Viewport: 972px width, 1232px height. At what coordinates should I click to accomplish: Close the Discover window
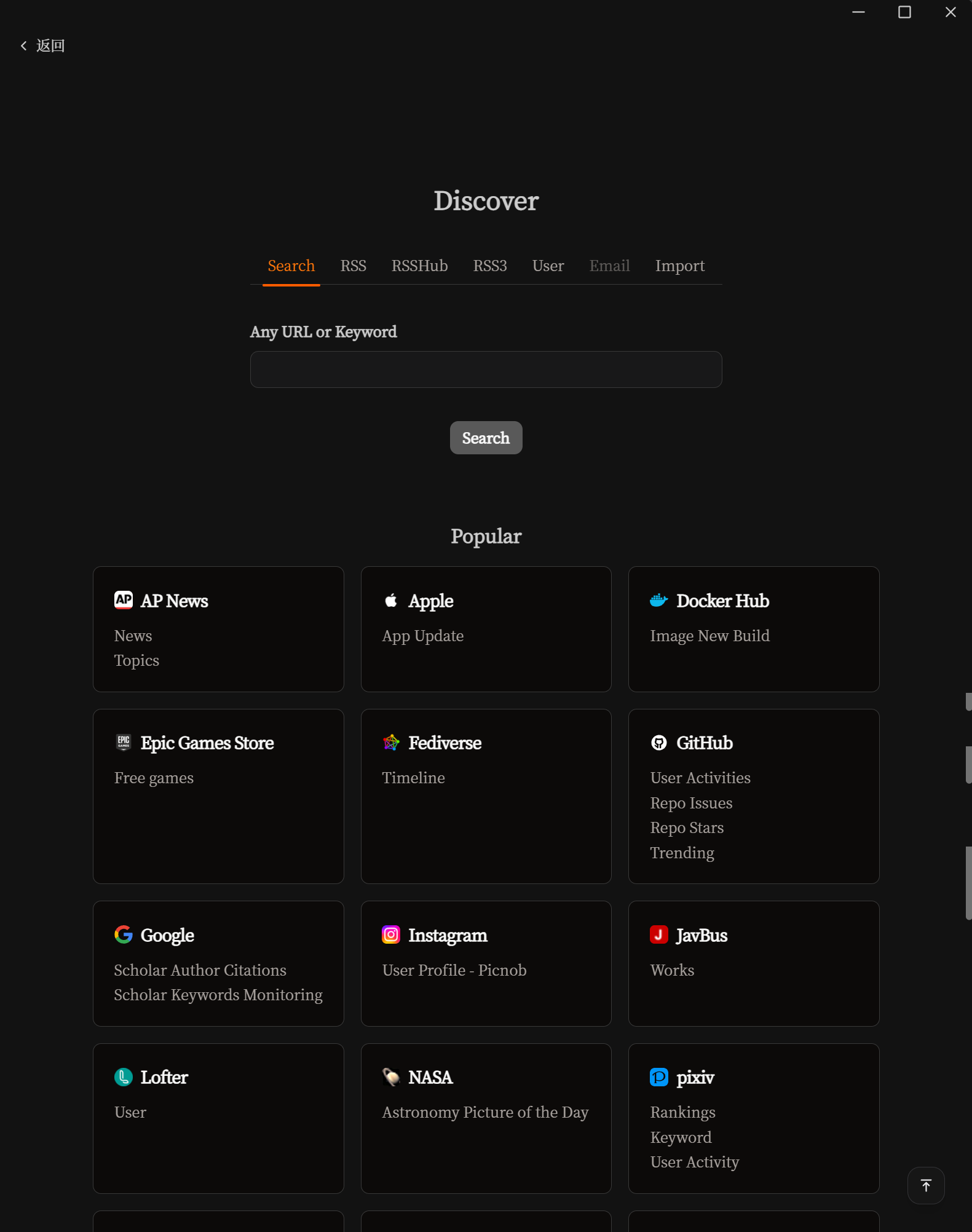(x=950, y=12)
